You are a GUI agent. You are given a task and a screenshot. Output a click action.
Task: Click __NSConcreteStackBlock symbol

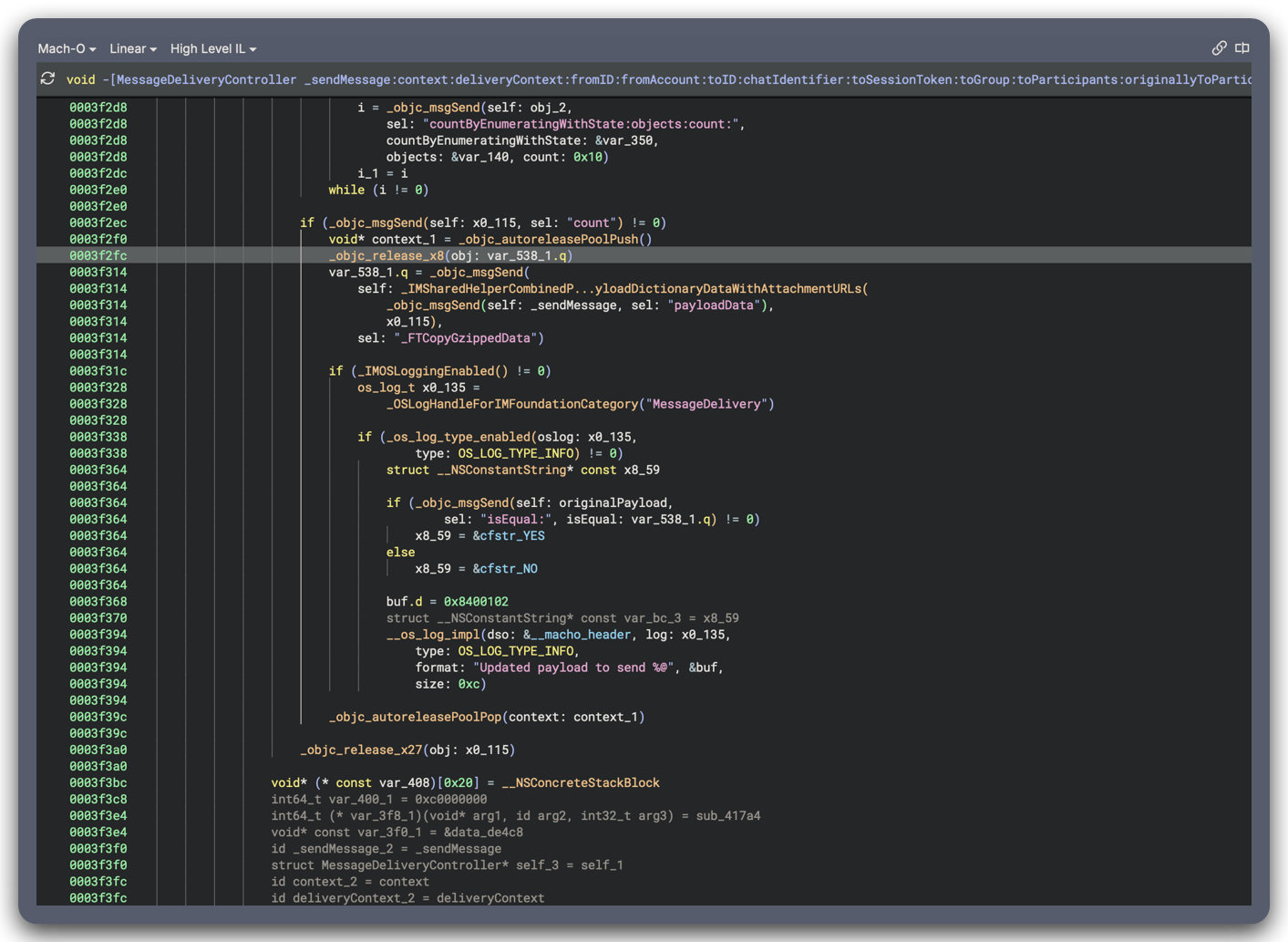point(581,782)
